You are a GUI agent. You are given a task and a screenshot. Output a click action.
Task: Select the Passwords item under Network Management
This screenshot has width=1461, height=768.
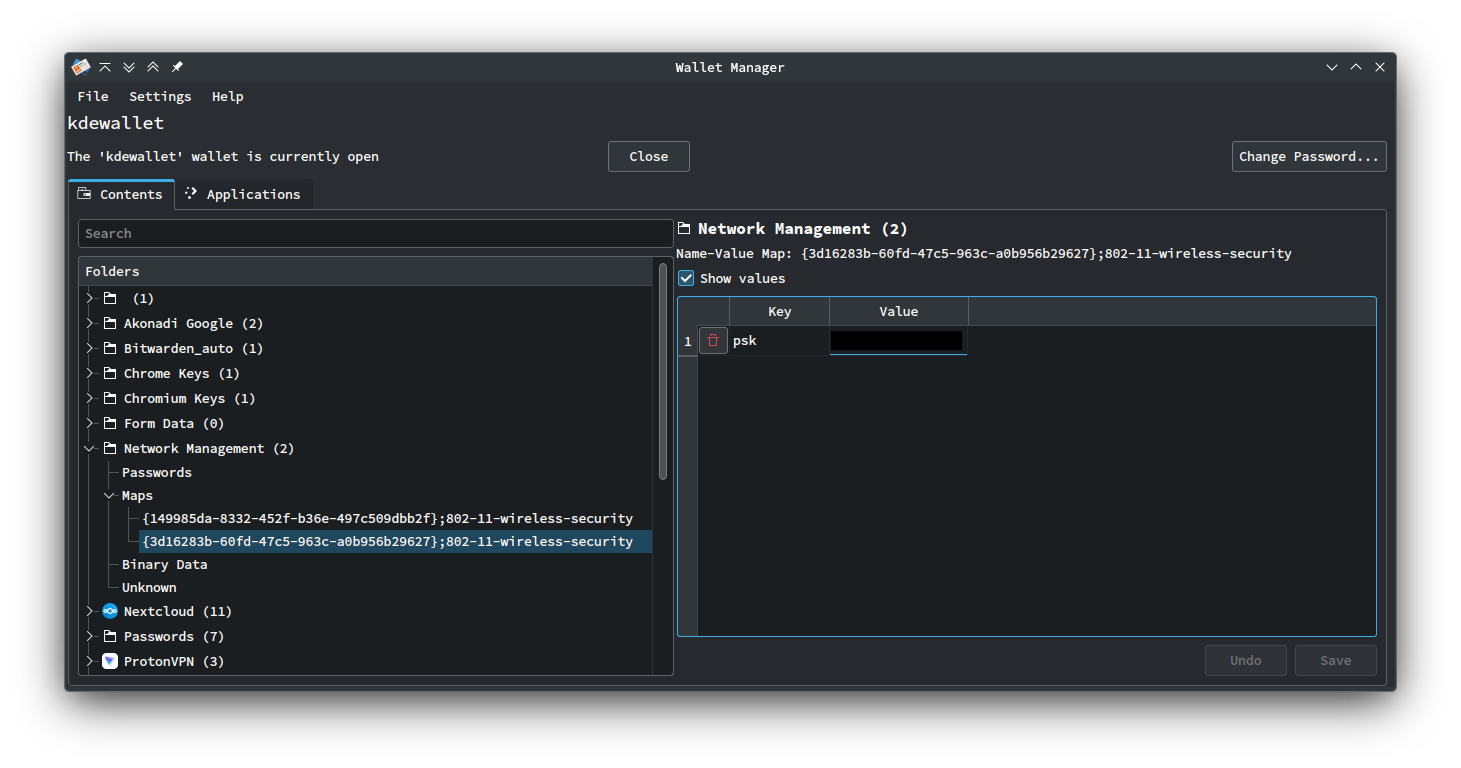pyautogui.click(x=157, y=472)
